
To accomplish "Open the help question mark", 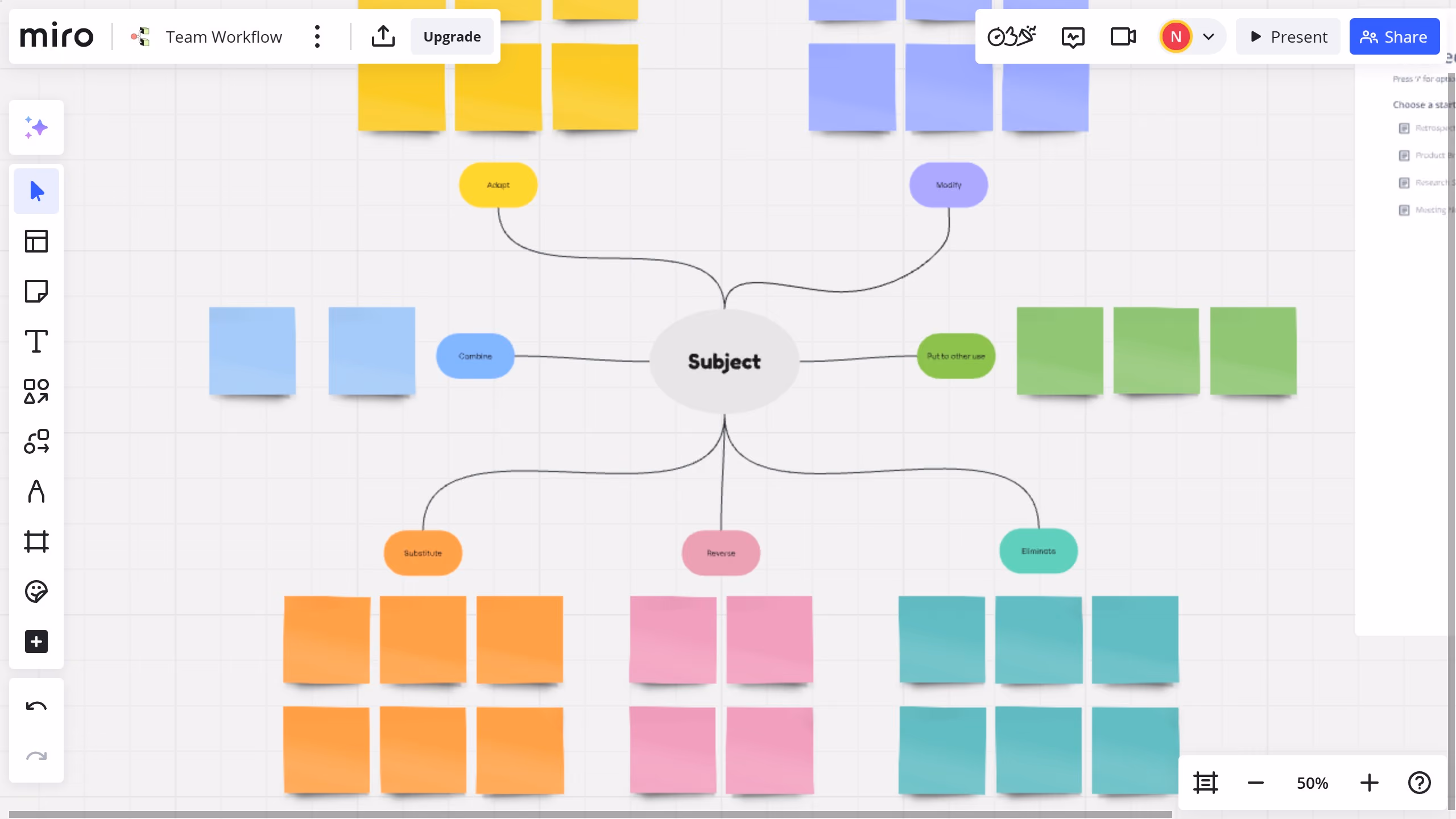I will pos(1419,783).
